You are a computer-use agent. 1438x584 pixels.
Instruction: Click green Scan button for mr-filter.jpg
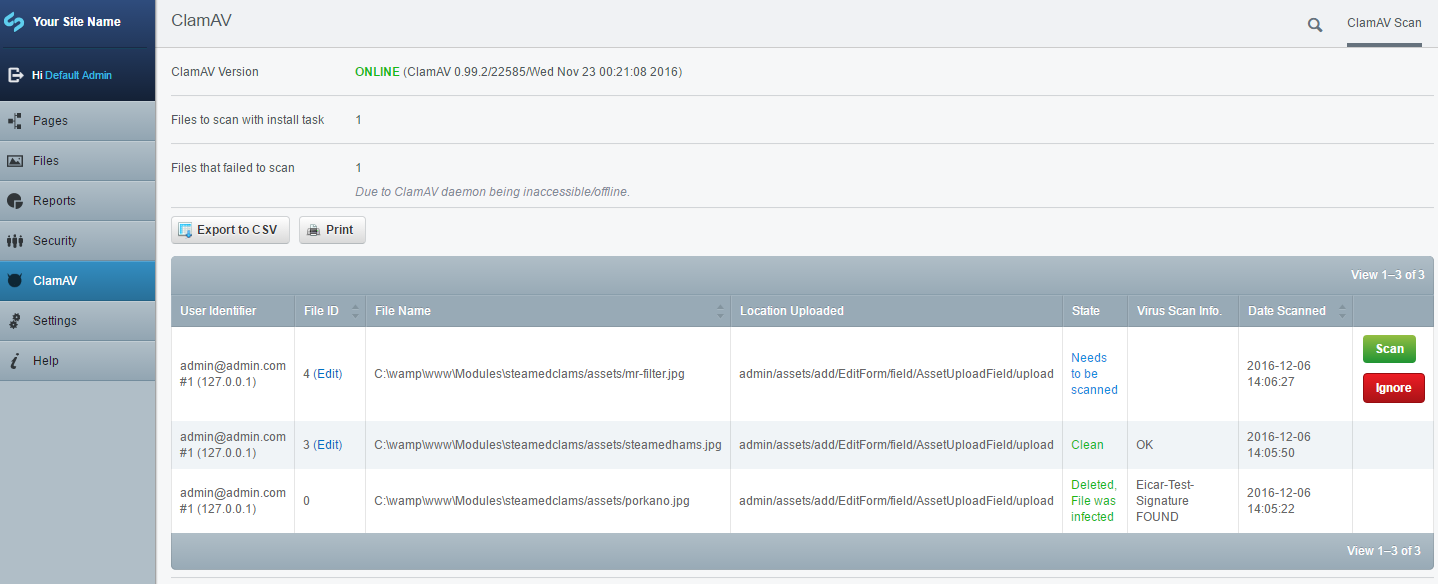(1389, 349)
